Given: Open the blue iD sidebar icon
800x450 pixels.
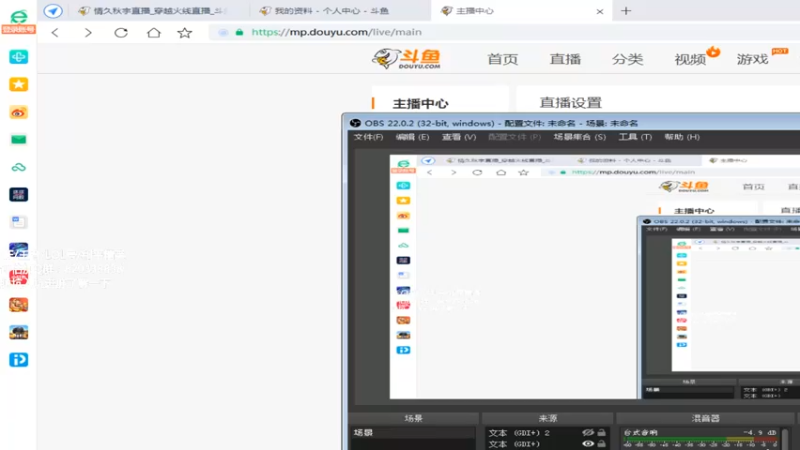Looking at the screenshot, I should (x=18, y=360).
